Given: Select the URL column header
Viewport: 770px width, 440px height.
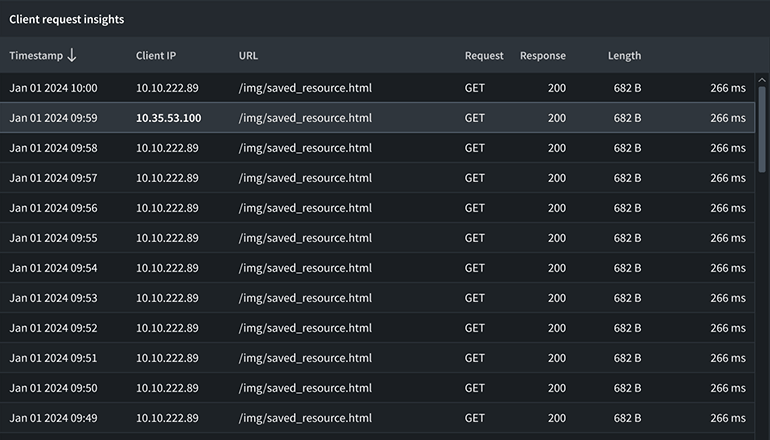Looking at the screenshot, I should (x=248, y=56).
